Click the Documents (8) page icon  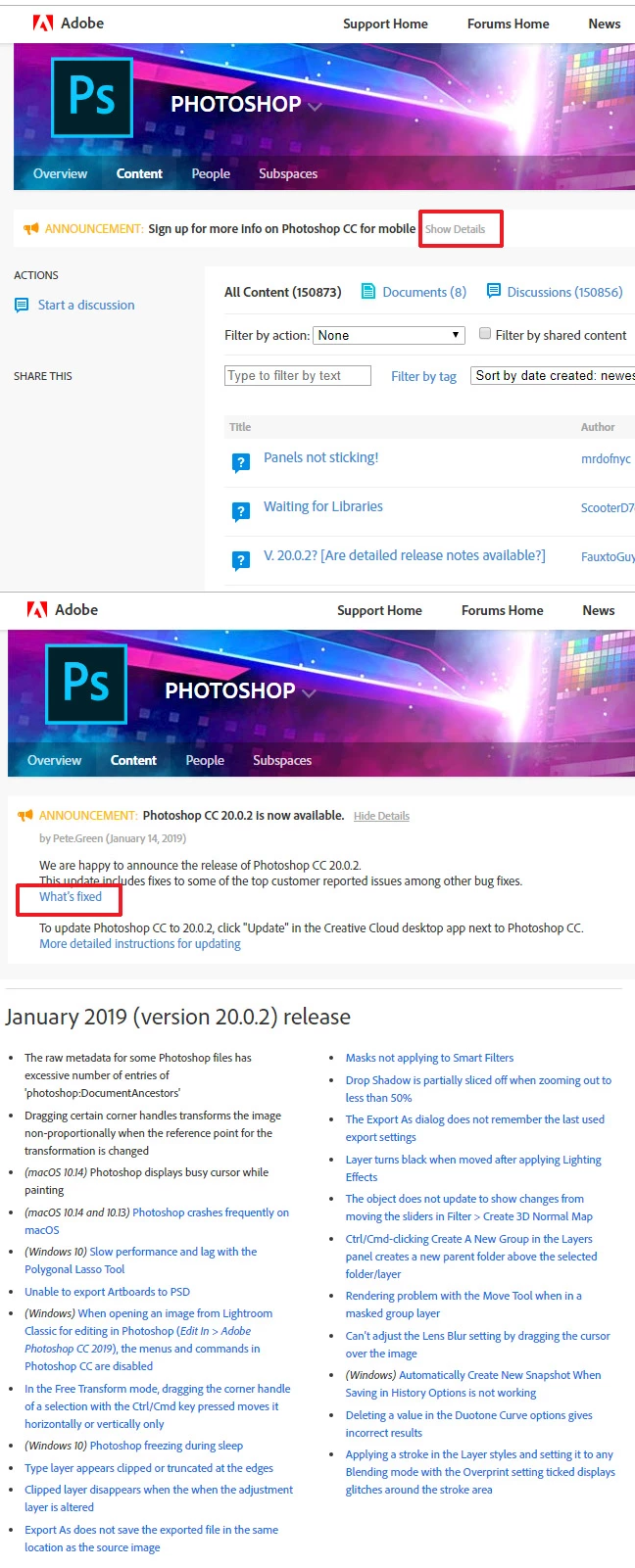point(368,291)
